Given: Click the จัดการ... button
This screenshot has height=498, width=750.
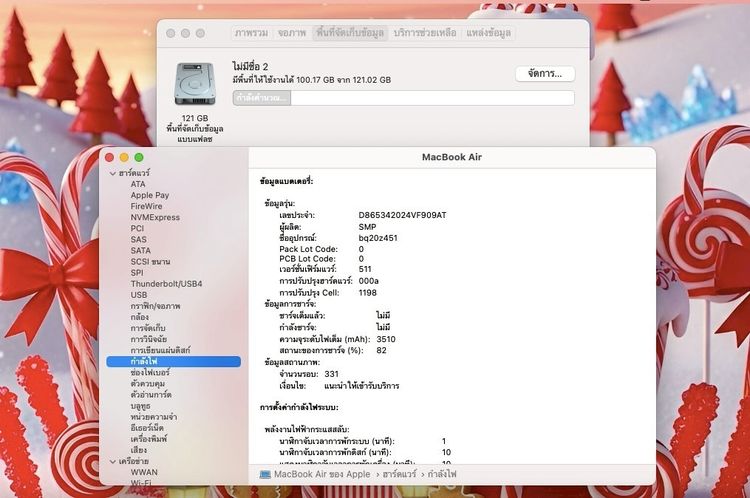Looking at the screenshot, I should click(545, 74).
